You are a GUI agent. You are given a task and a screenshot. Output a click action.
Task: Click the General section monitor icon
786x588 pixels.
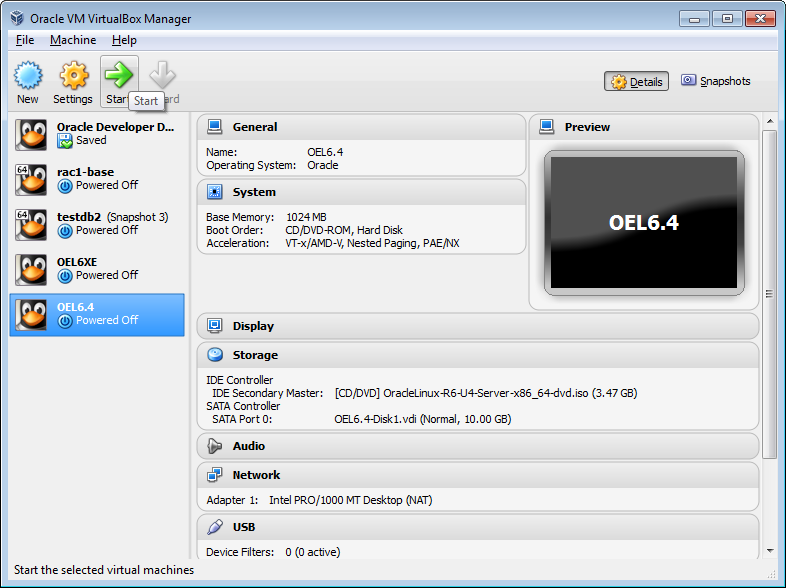[215, 127]
